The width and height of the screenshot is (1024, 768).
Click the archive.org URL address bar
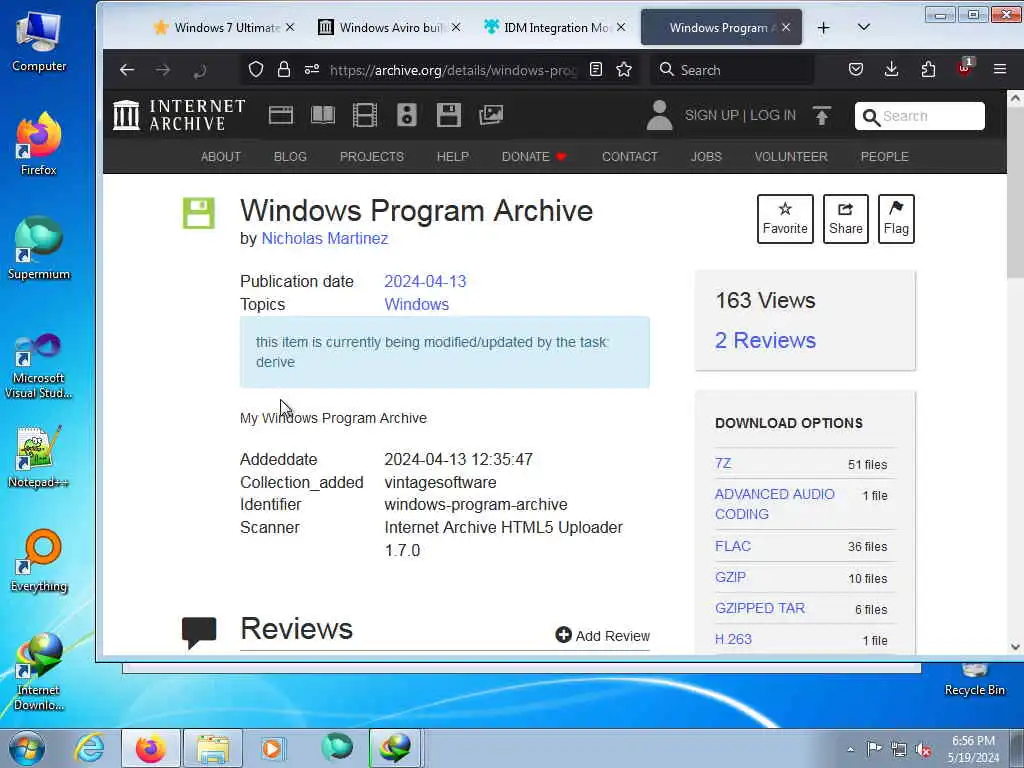[x=452, y=70]
